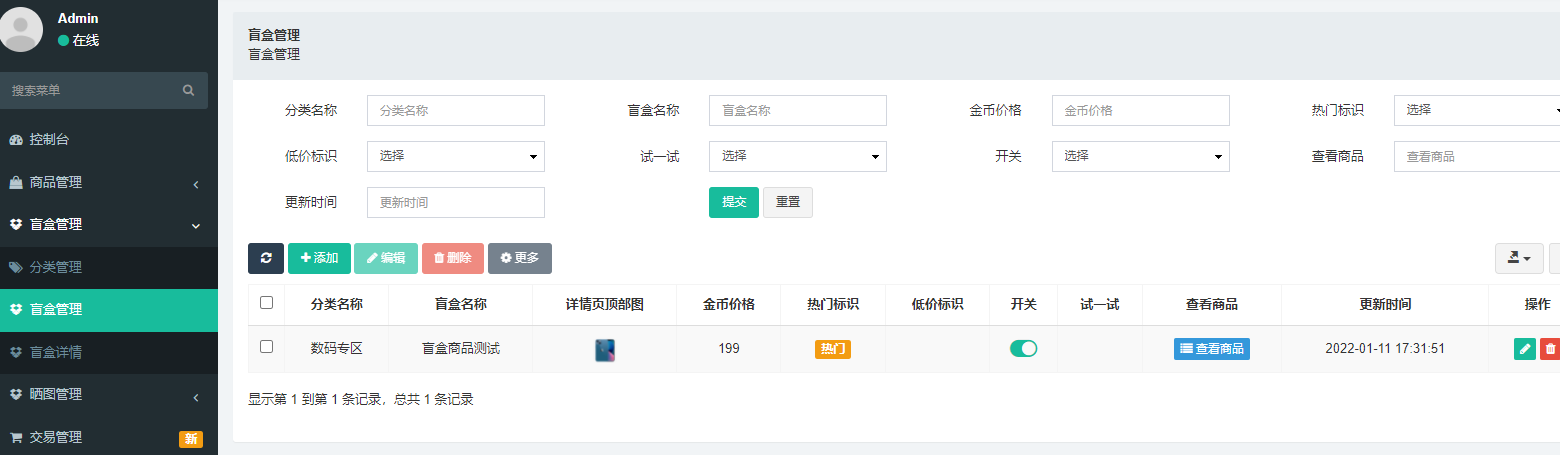1560x455 pixels.
Task: Open the 开关 filter dropdown
Action: coord(1140,156)
